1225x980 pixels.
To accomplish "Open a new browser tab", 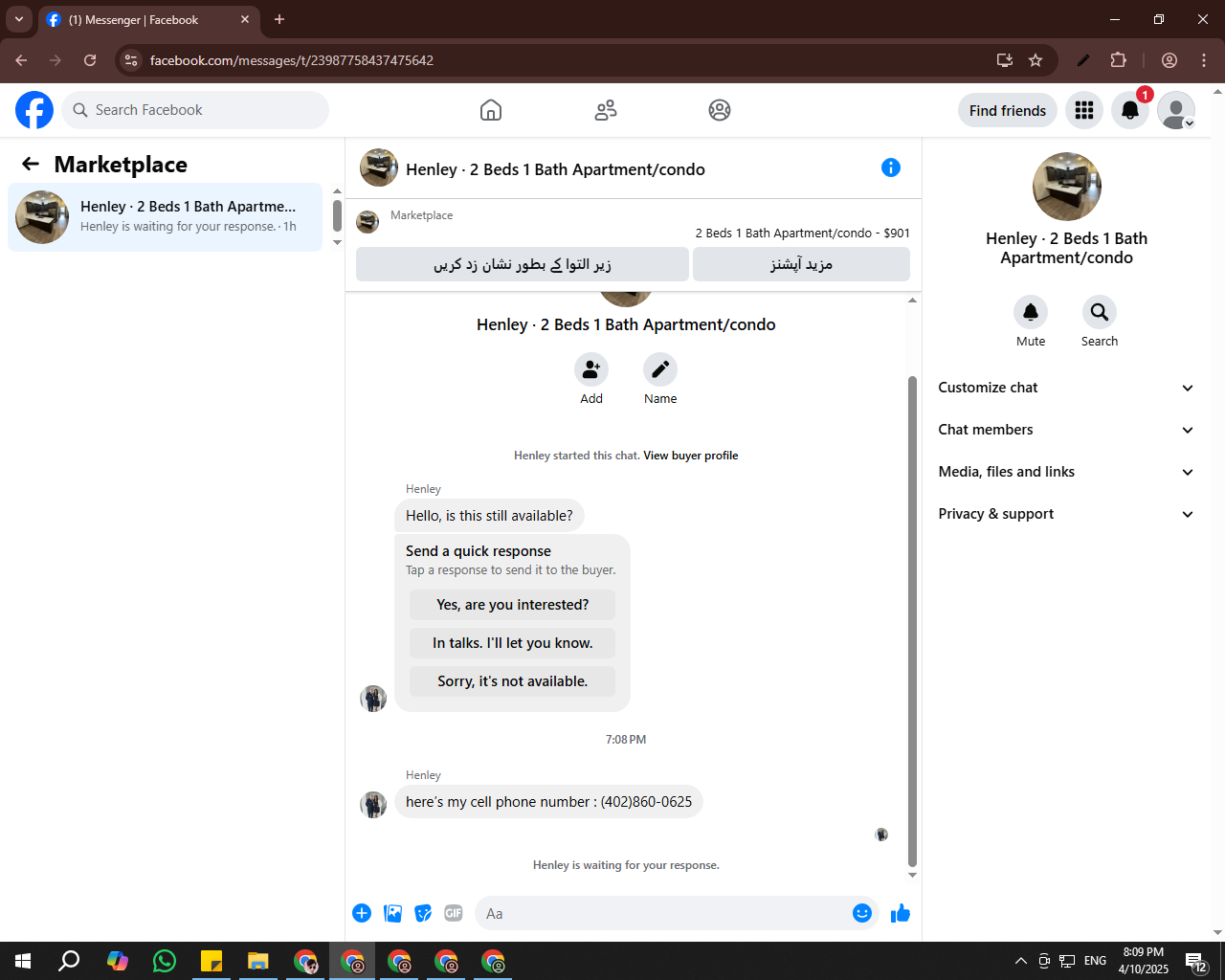I will tap(279, 19).
